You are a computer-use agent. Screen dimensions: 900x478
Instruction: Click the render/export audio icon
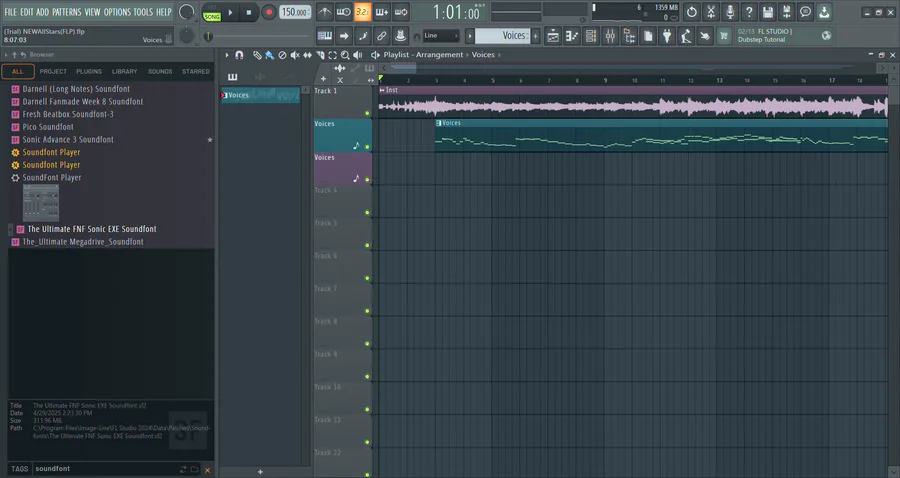pyautogui.click(x=786, y=11)
